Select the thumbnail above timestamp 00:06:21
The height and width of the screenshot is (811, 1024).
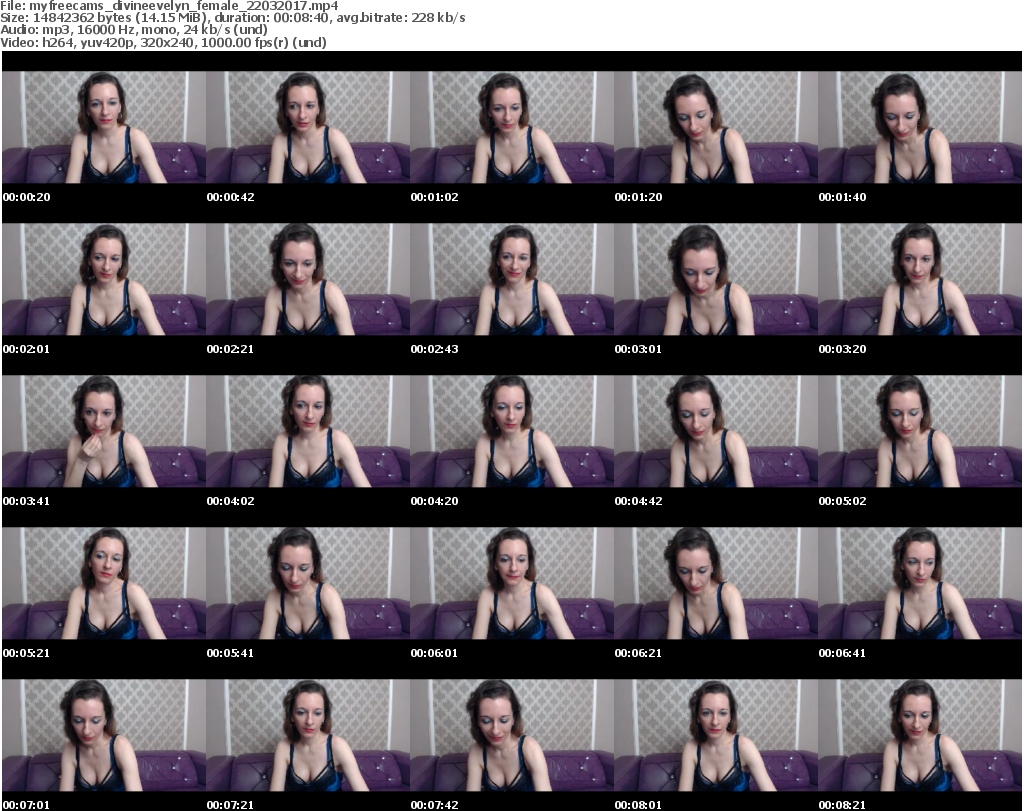pos(716,583)
